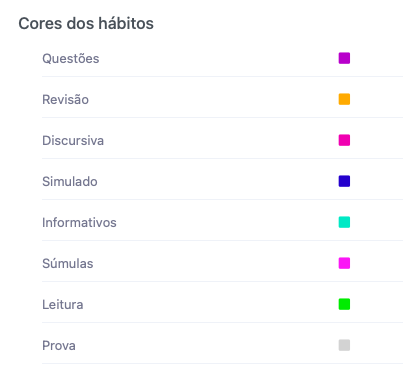The width and height of the screenshot is (403, 387).
Task: Click the Cores dos hábitos heading
Action: (x=86, y=23)
